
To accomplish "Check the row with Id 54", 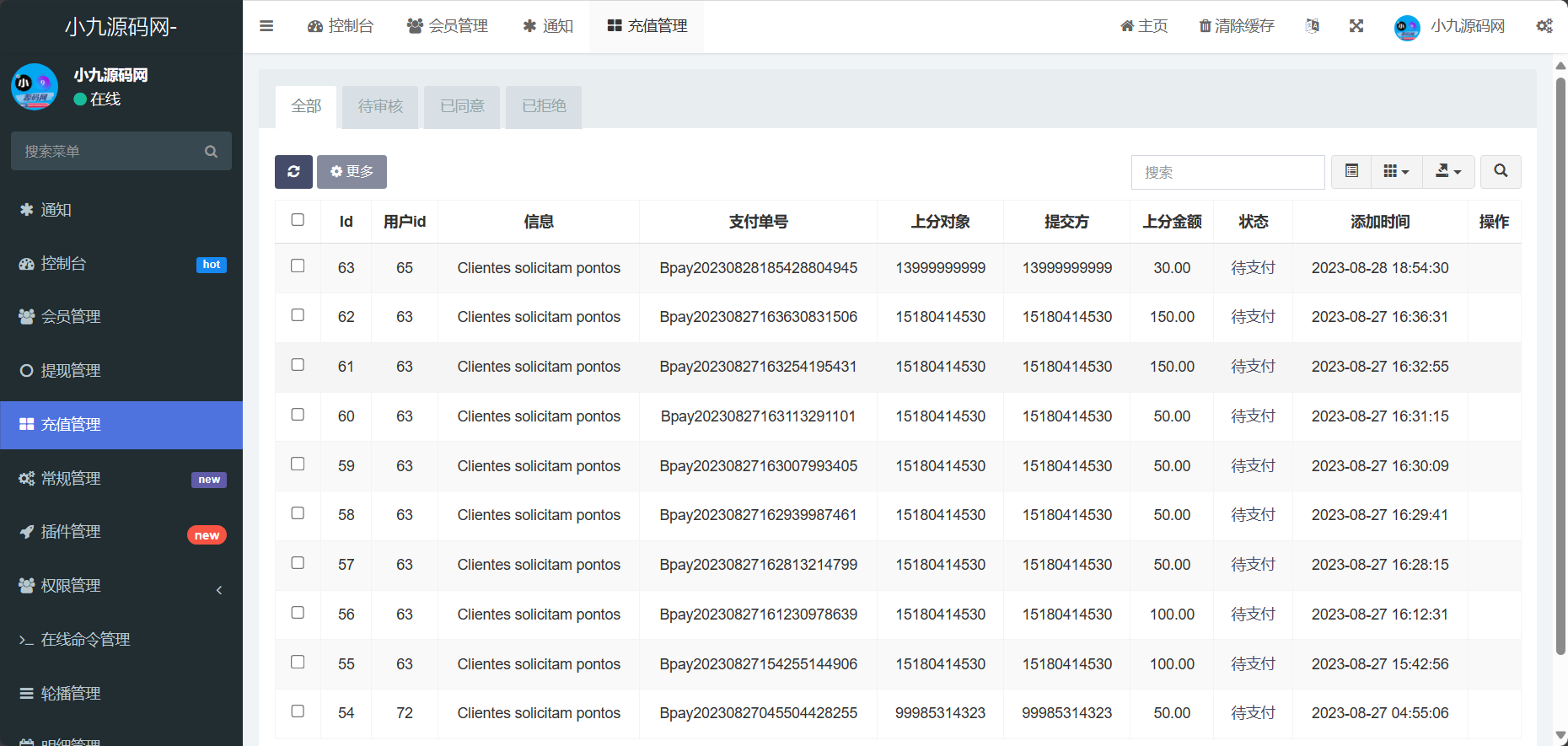I will coord(298,711).
